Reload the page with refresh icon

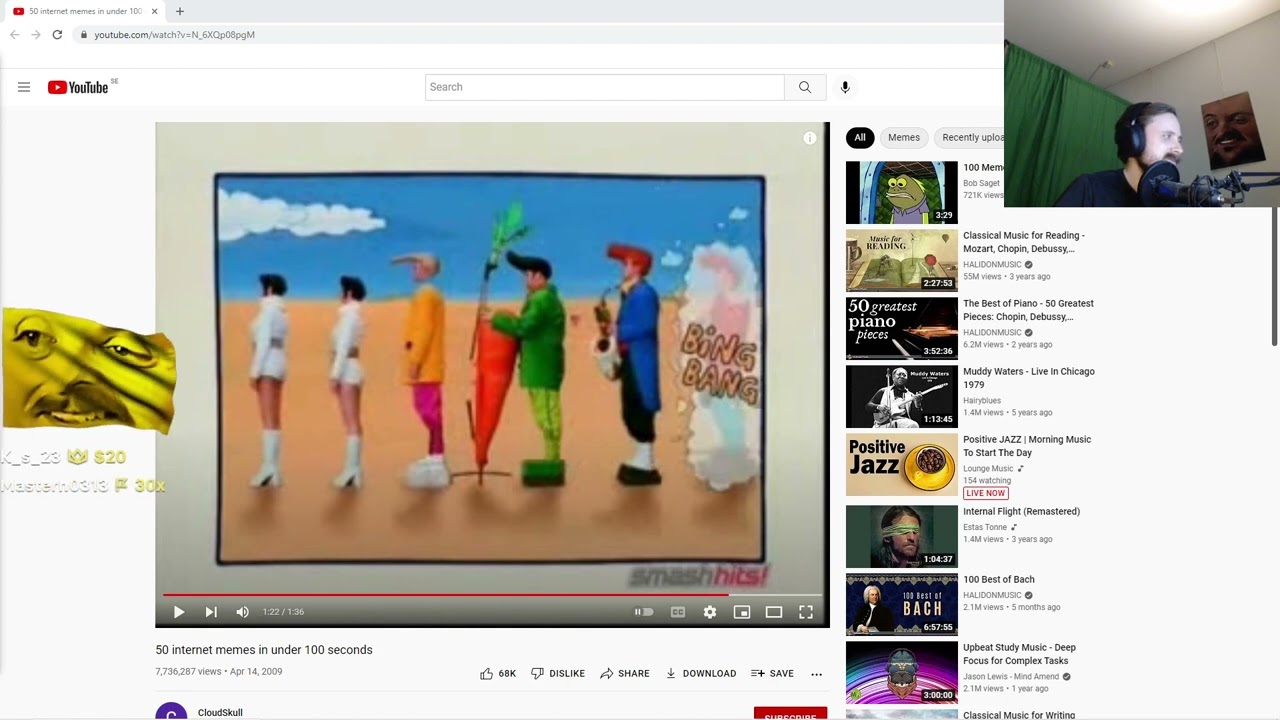pyautogui.click(x=57, y=35)
